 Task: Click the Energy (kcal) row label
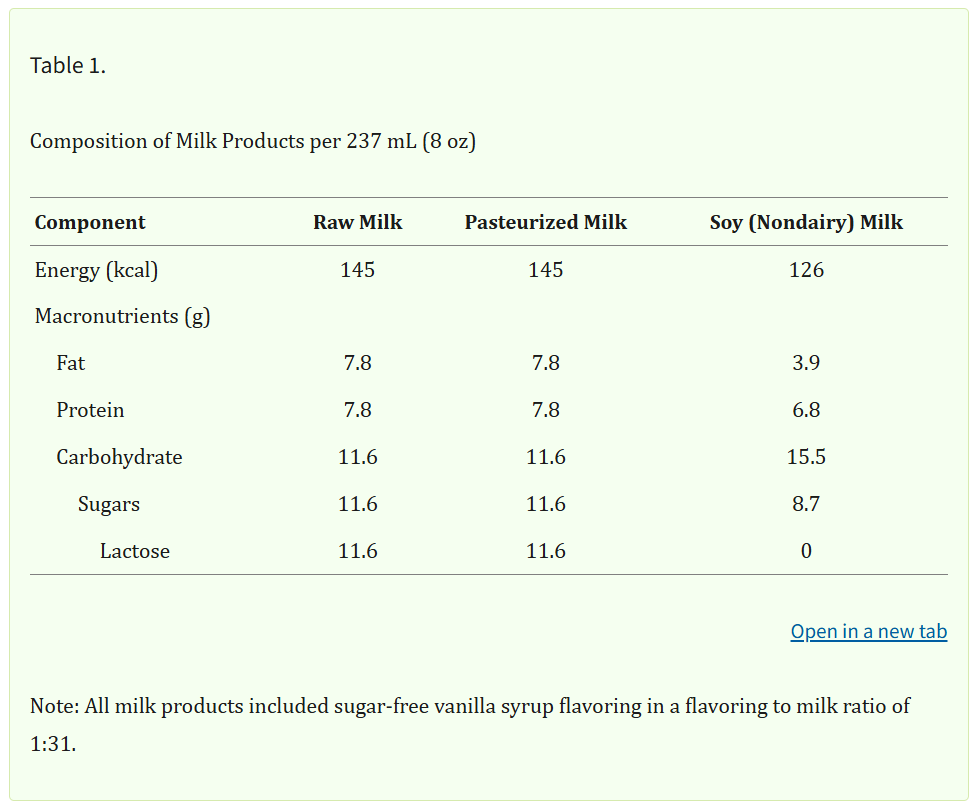pos(96,270)
